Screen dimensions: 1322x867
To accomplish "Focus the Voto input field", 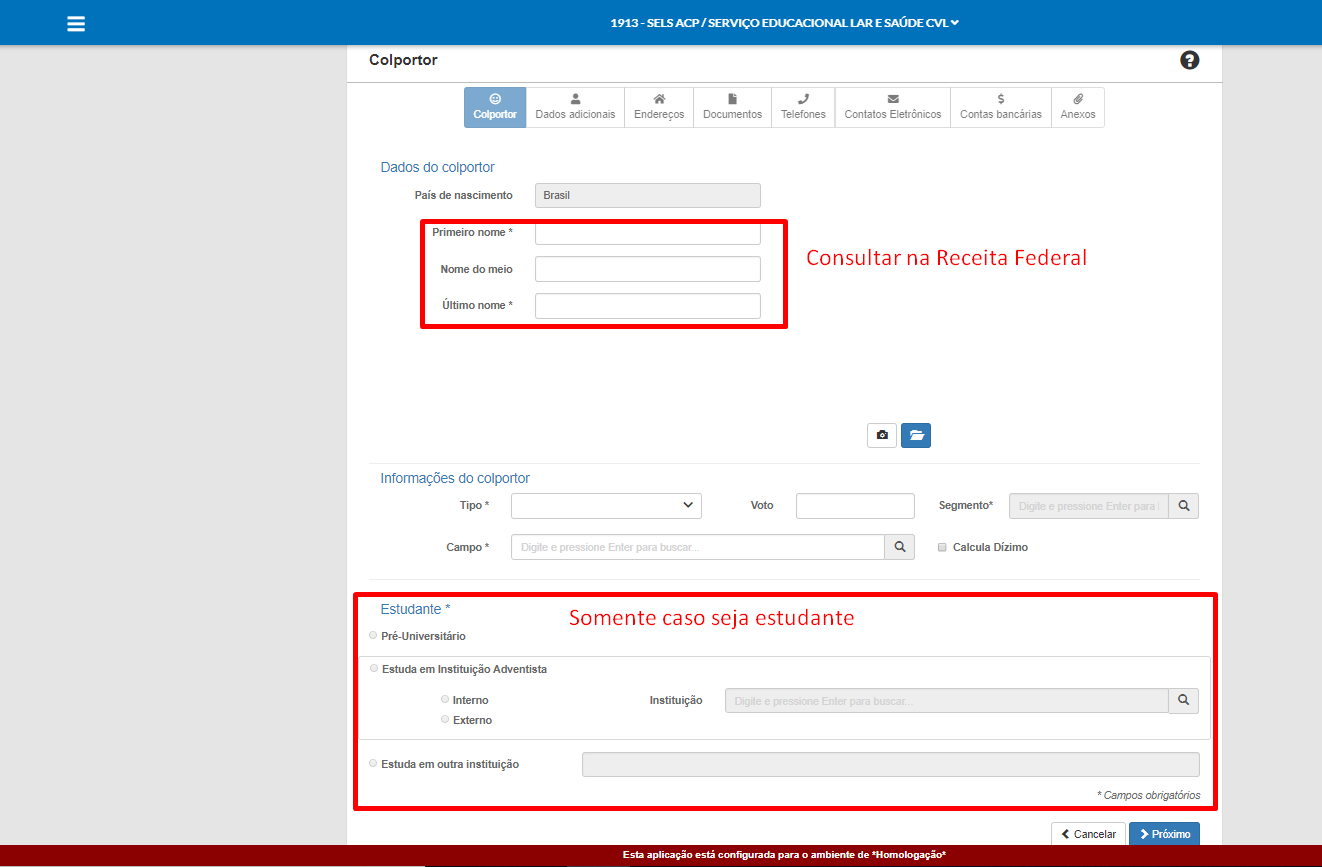I will pyautogui.click(x=855, y=506).
